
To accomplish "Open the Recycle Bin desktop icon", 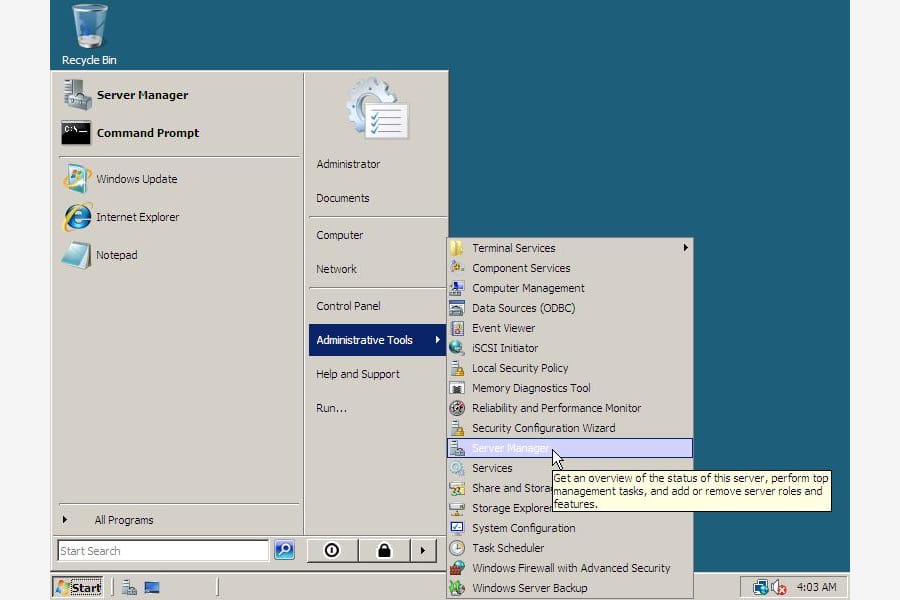I will pos(89,34).
